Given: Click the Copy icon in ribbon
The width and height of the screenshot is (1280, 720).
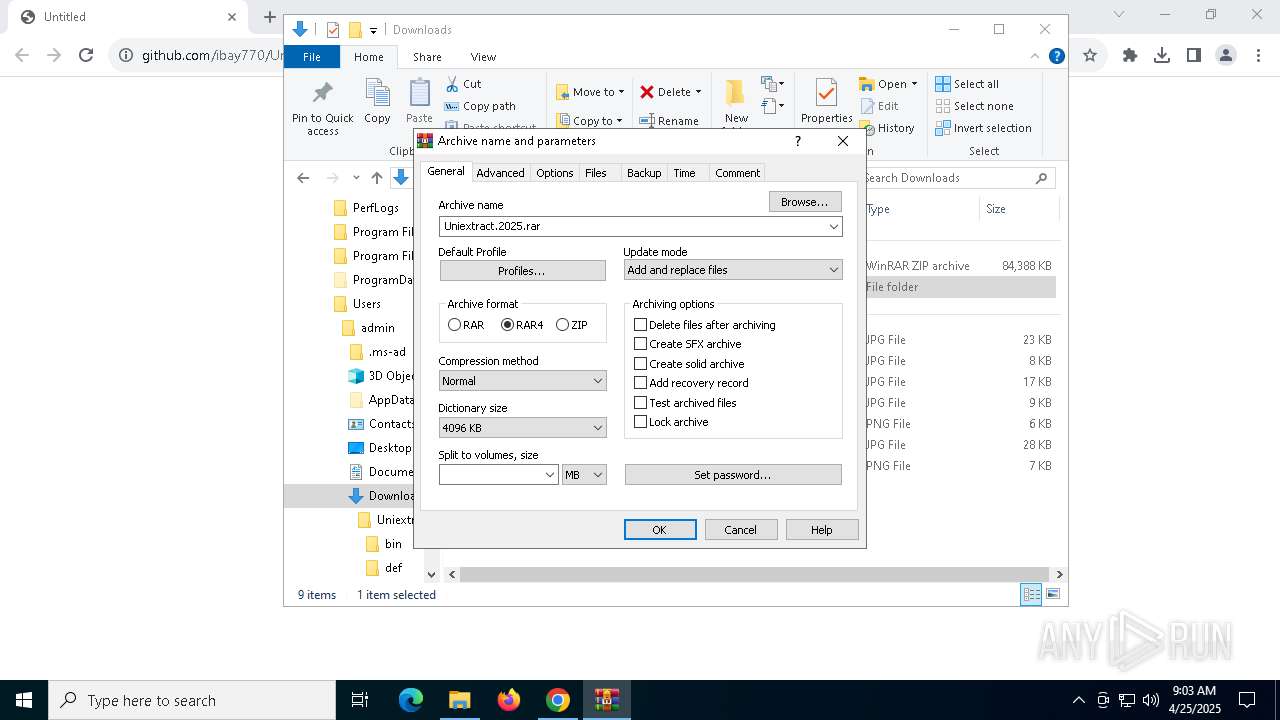Looking at the screenshot, I should tap(377, 92).
